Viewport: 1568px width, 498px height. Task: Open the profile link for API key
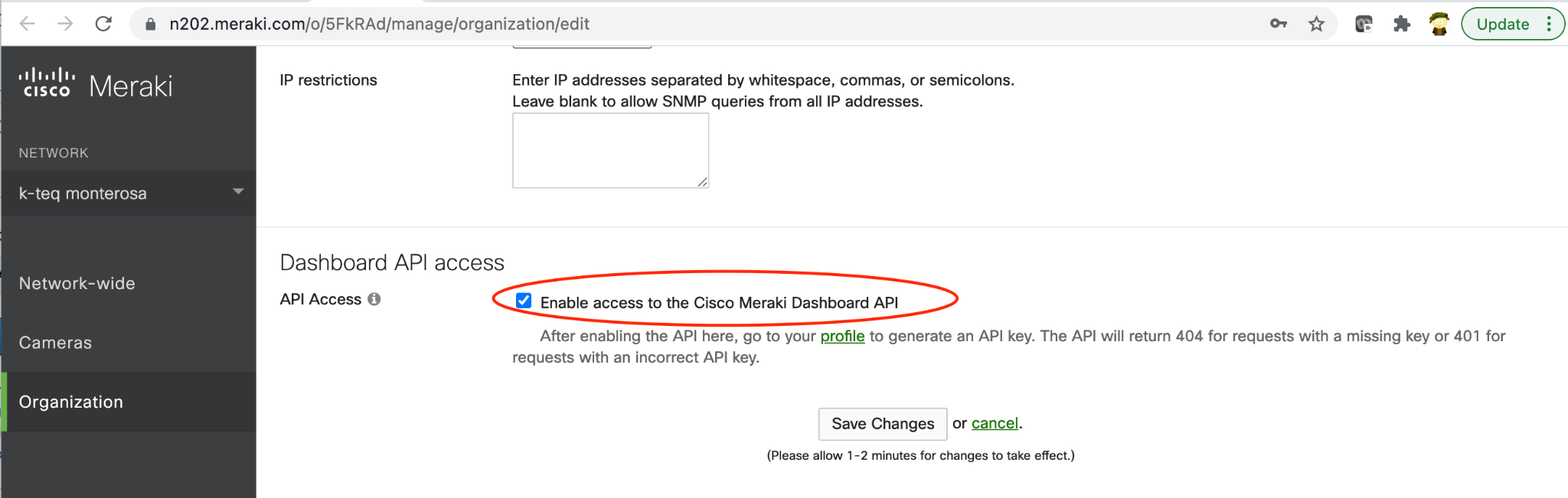pyautogui.click(x=842, y=336)
